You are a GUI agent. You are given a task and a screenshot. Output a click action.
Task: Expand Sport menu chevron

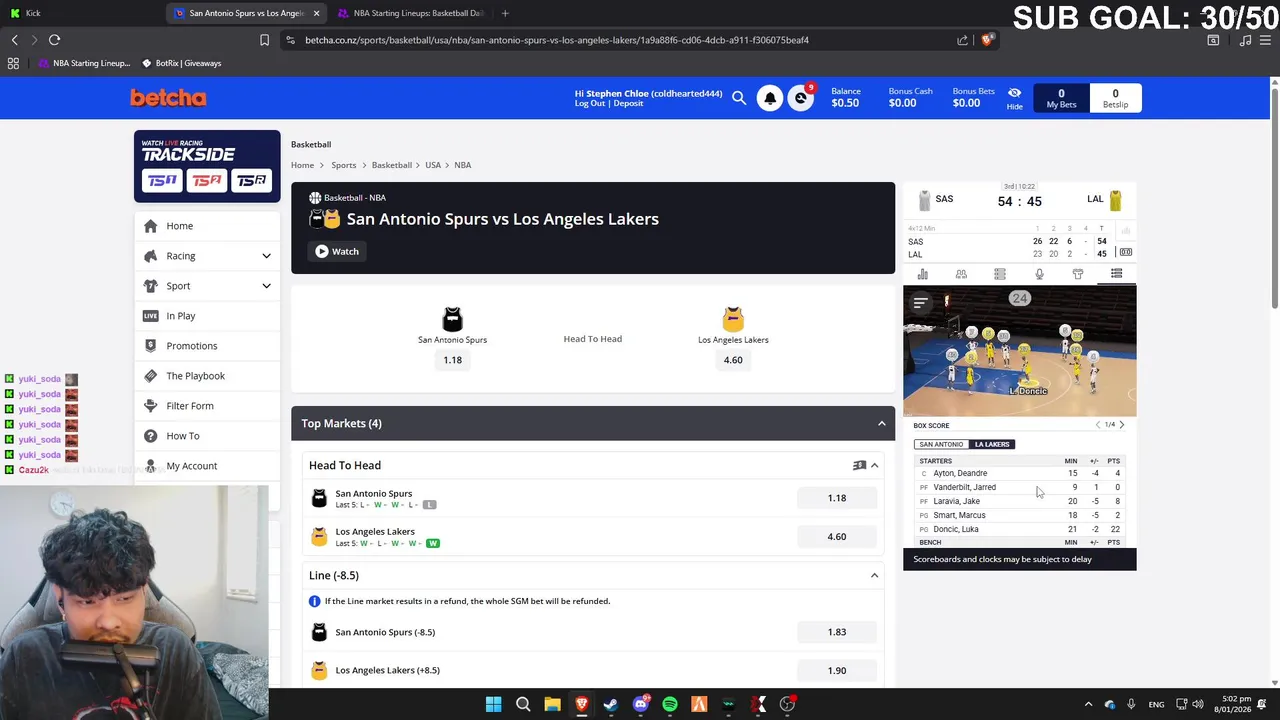[x=266, y=286]
